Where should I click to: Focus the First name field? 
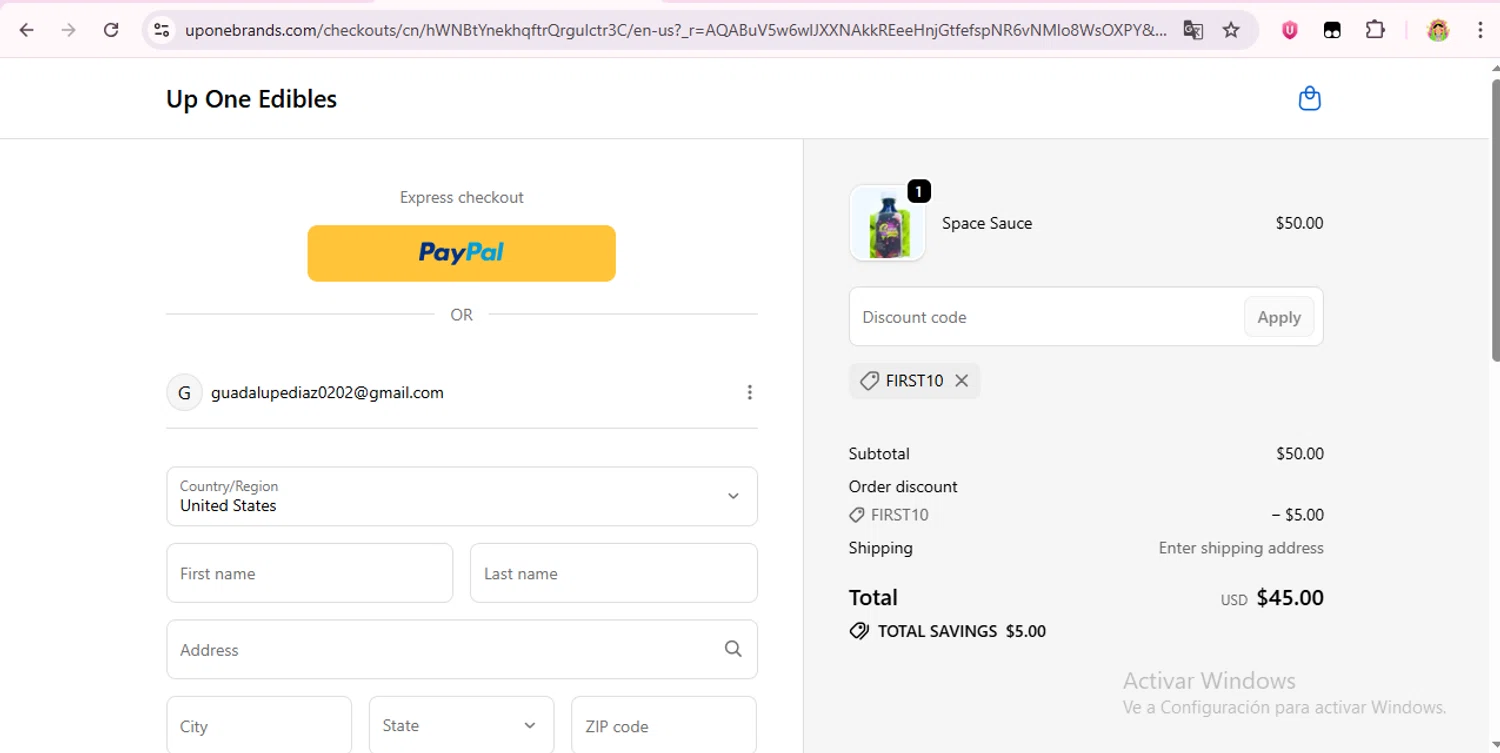pos(310,573)
